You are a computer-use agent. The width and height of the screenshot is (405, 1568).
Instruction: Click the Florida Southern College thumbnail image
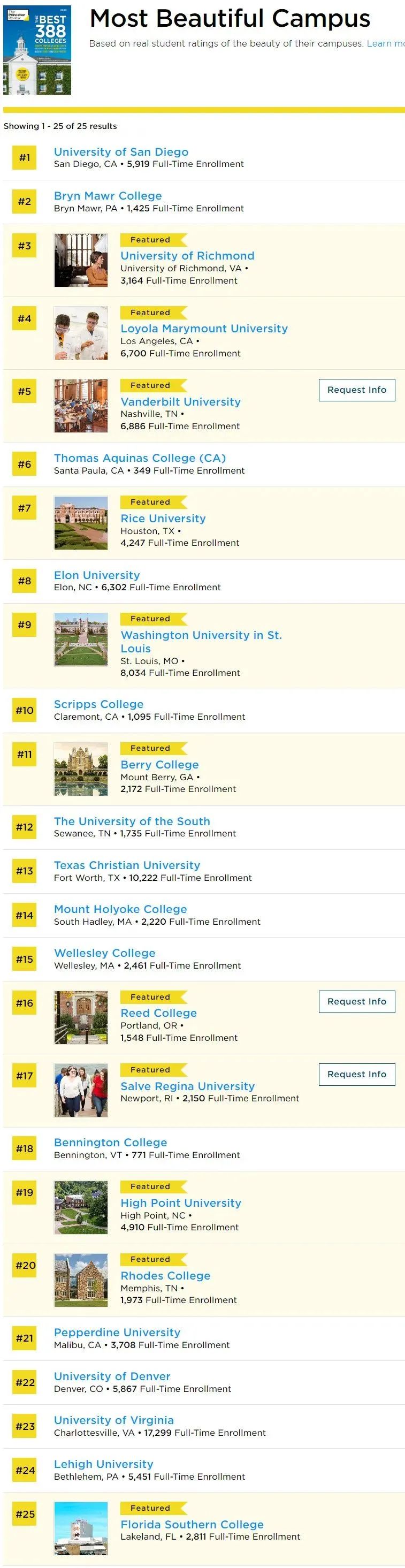tap(81, 1528)
